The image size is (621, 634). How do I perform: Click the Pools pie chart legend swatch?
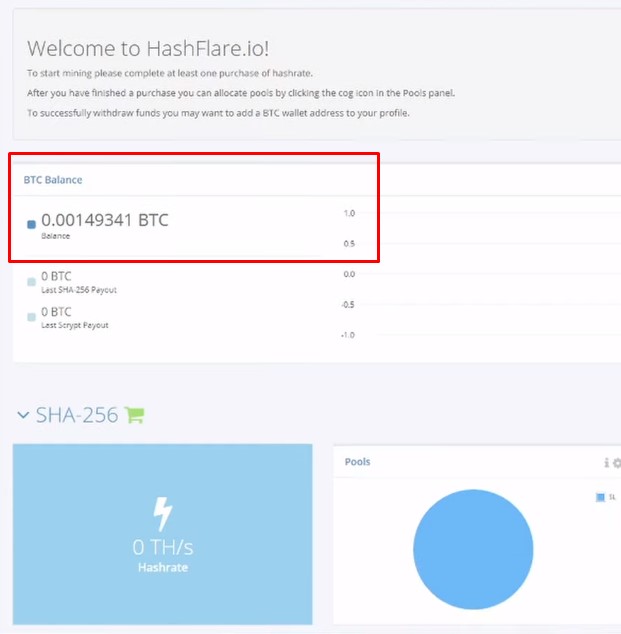point(600,497)
